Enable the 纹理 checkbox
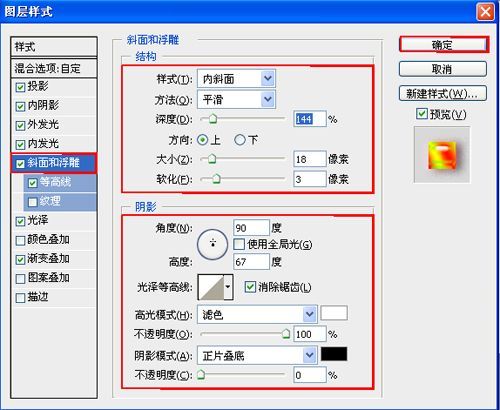The height and width of the screenshot is (410, 500). tap(33, 202)
